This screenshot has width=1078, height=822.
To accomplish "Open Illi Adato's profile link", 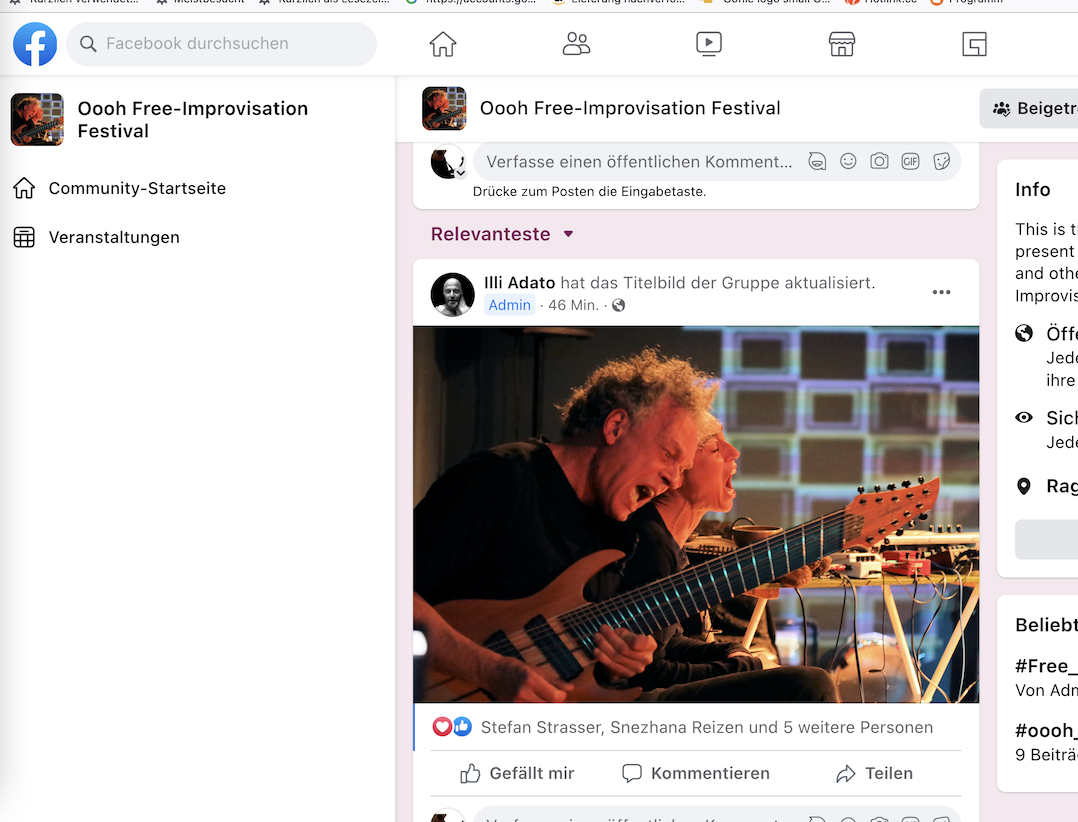I will pos(519,282).
